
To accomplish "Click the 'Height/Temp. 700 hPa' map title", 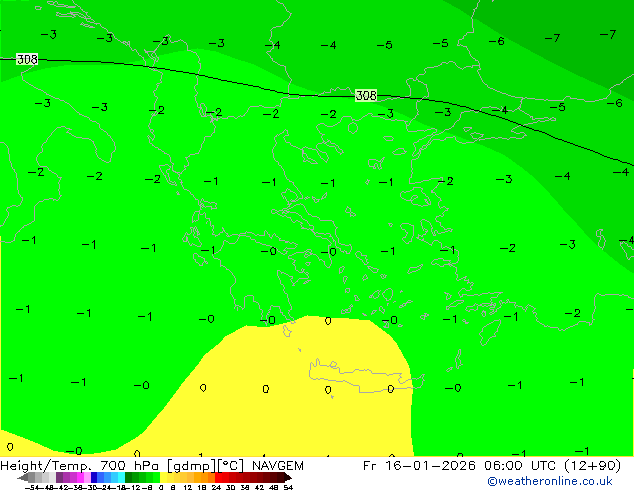I will tap(79, 466).
